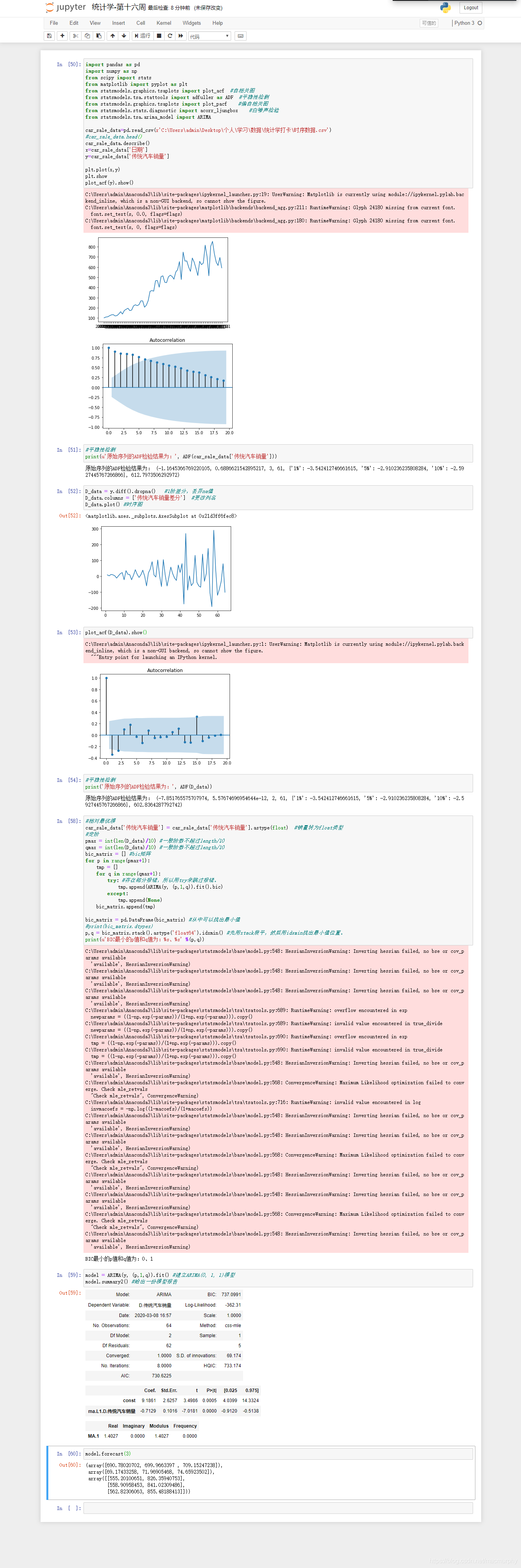The width and height of the screenshot is (521, 1568).
Task: Click the first Autocorrelation plot
Action: (161, 386)
